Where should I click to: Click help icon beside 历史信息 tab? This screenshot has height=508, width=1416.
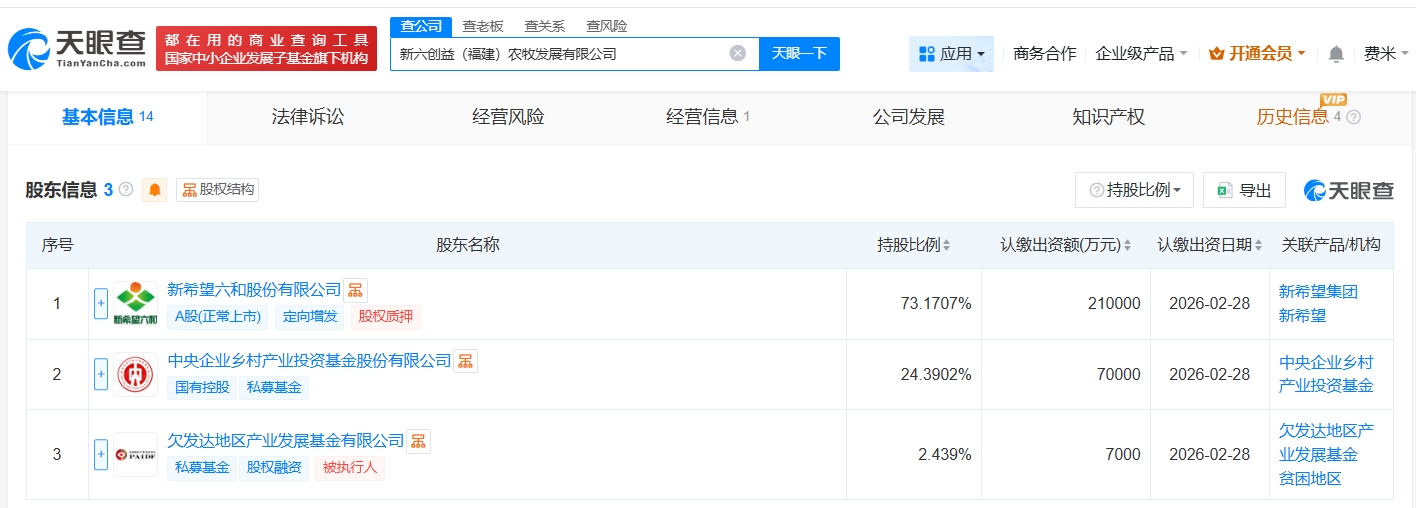point(1354,117)
